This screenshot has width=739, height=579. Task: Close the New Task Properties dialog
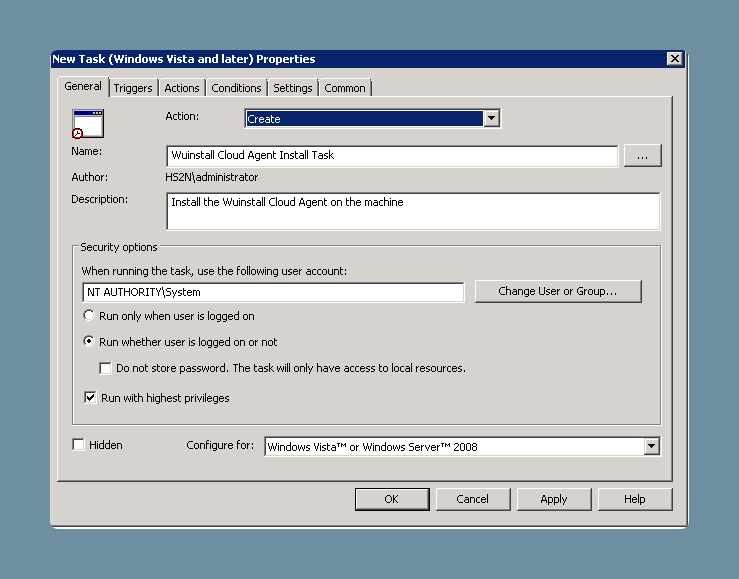675,58
